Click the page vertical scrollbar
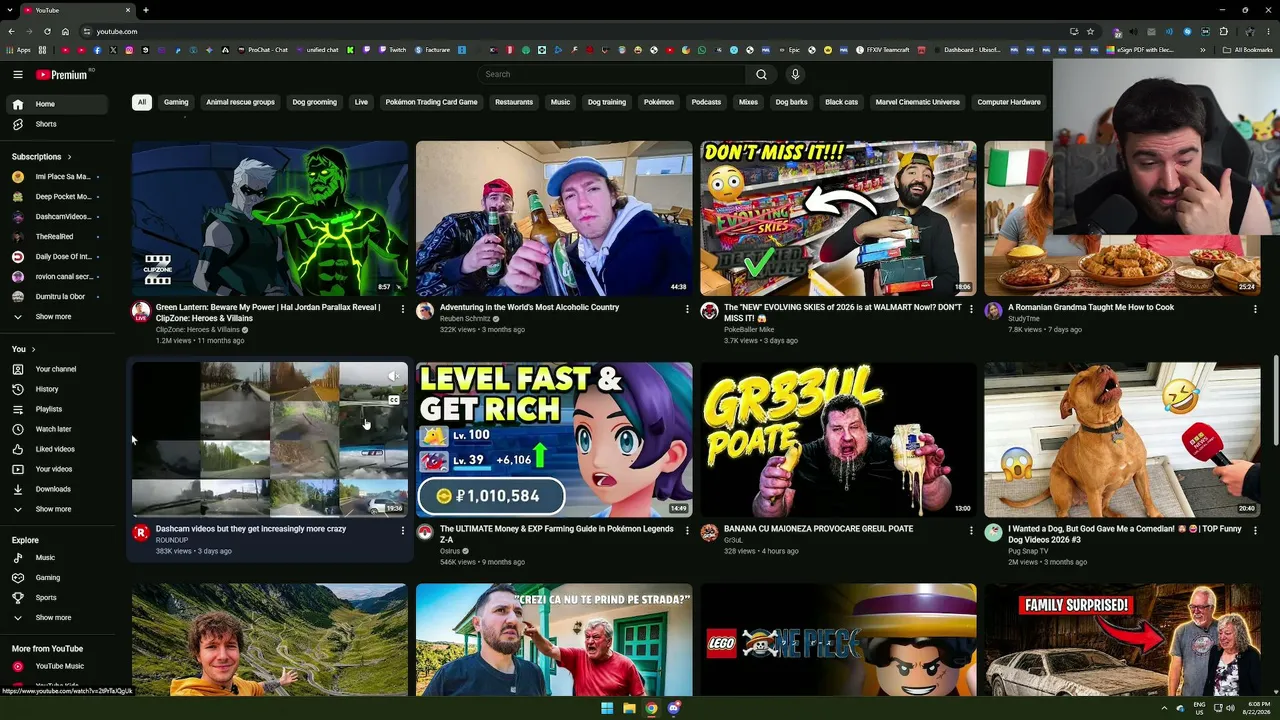The image size is (1280, 720). 1275,400
